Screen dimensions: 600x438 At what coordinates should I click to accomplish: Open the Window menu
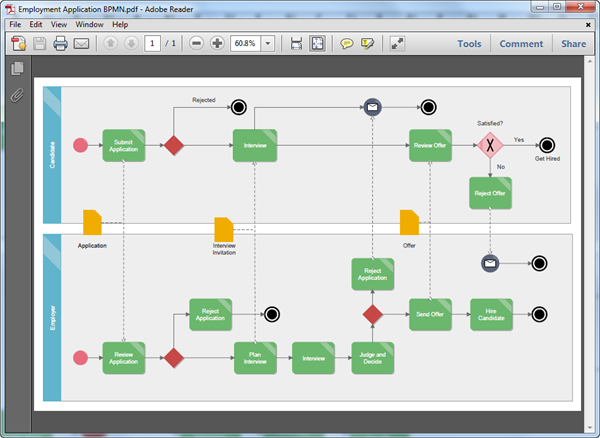(x=89, y=24)
